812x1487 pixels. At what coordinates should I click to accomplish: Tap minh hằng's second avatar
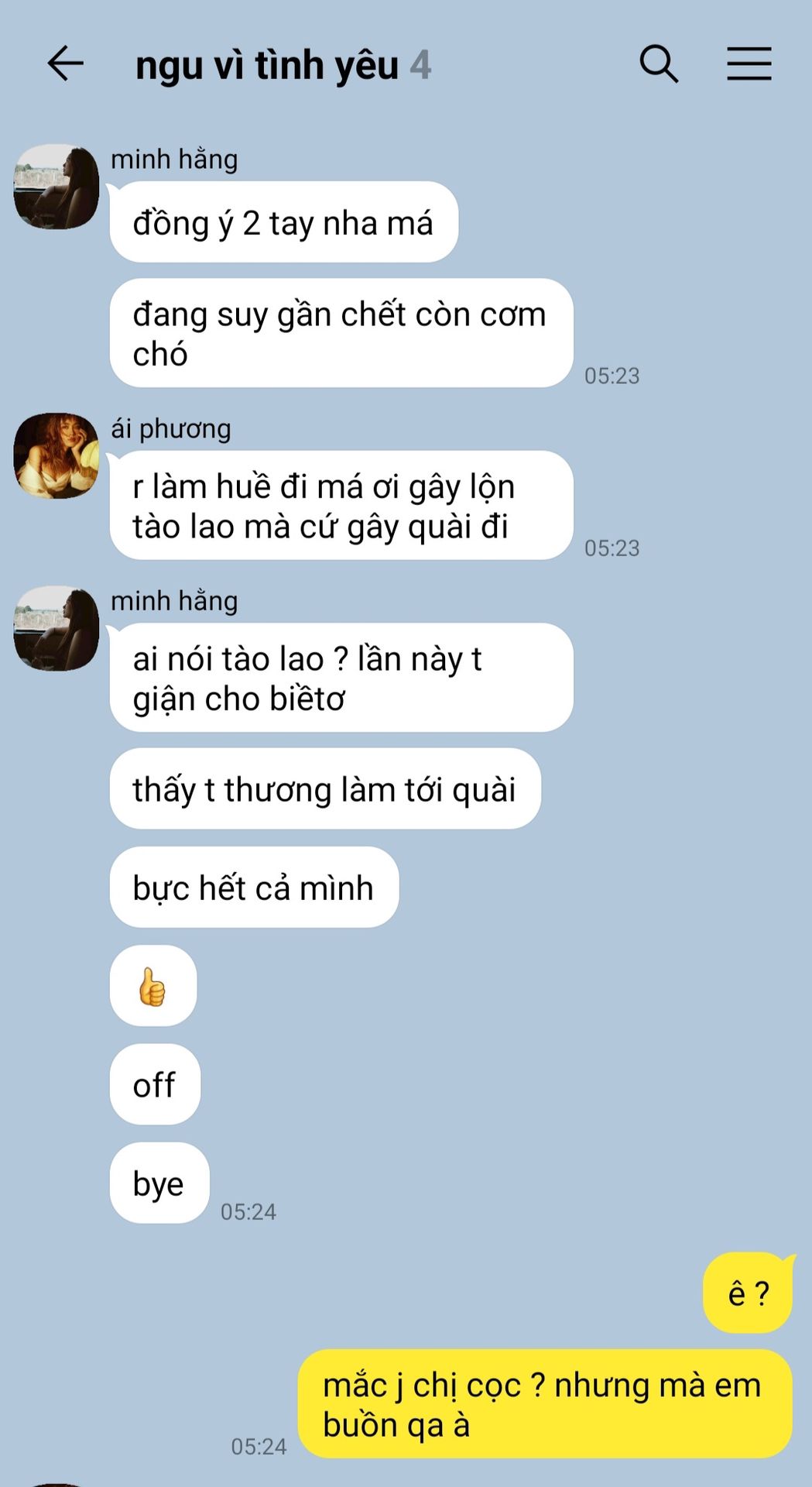[57, 628]
